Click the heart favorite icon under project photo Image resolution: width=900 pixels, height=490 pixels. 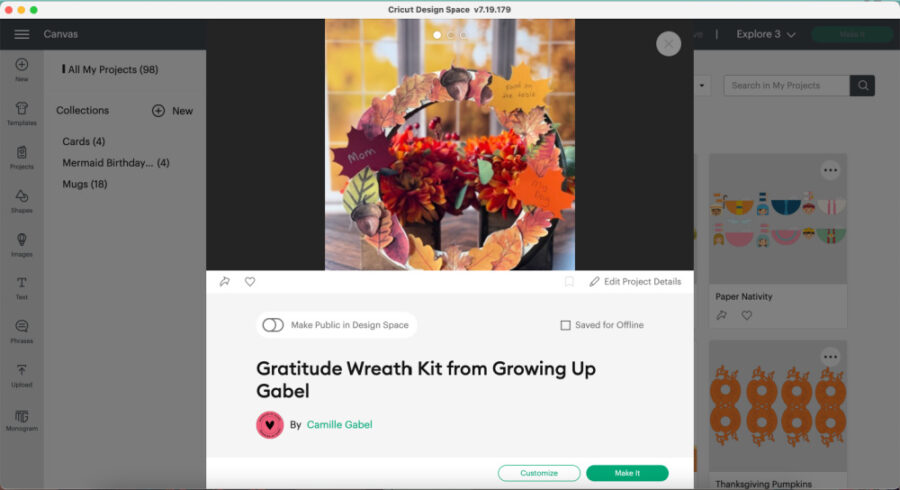pyautogui.click(x=250, y=282)
